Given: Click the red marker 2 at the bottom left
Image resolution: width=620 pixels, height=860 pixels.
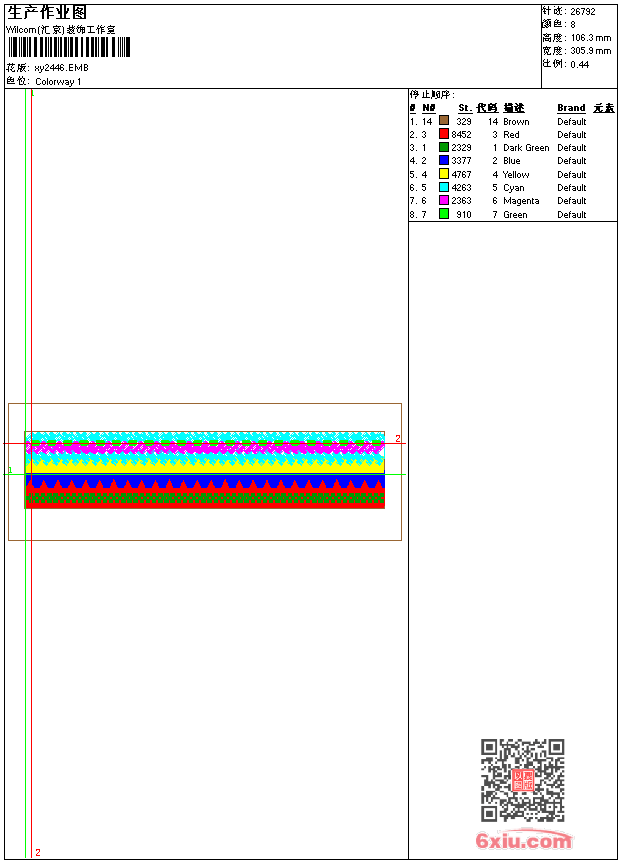Looking at the screenshot, I should tap(38, 852).
